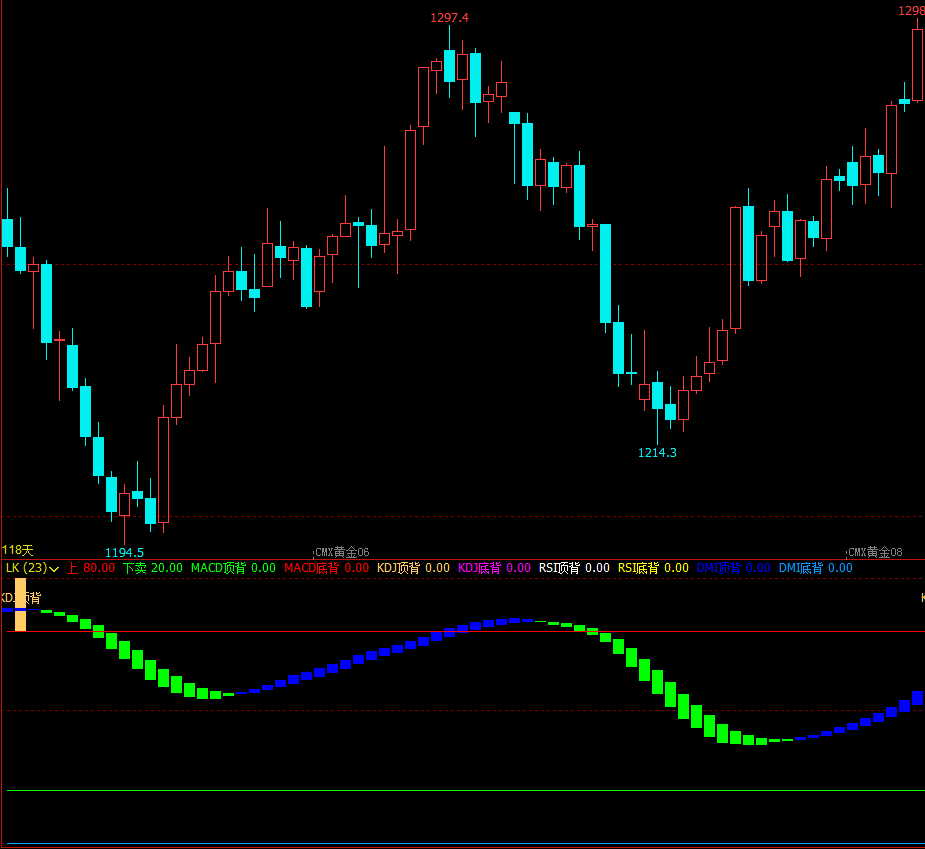Select the MACD底背 0.00 value
Screen dimensions: 925x849
pyautogui.click(x=326, y=568)
